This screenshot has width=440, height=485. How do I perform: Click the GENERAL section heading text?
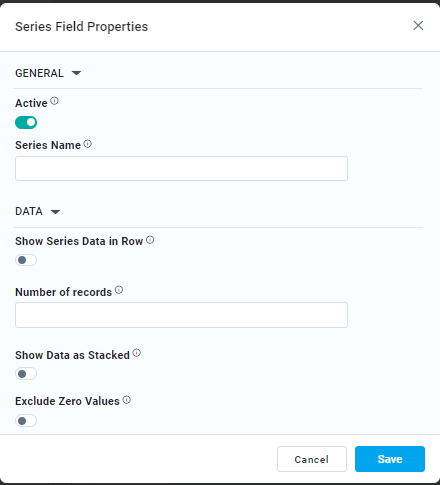pyautogui.click(x=39, y=73)
